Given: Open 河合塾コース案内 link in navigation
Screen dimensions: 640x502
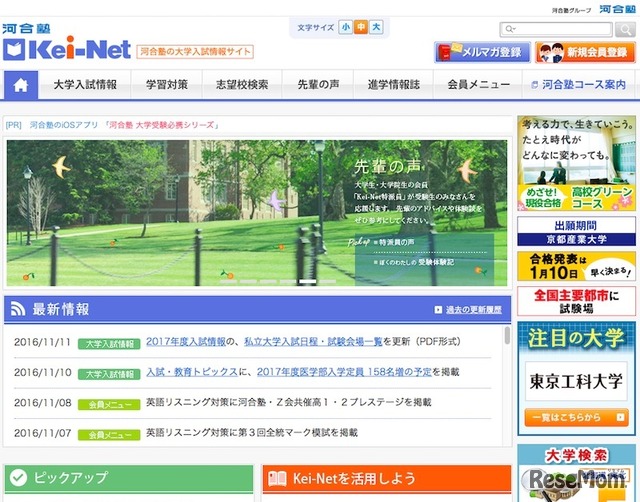Looking at the screenshot, I should pyautogui.click(x=579, y=85).
